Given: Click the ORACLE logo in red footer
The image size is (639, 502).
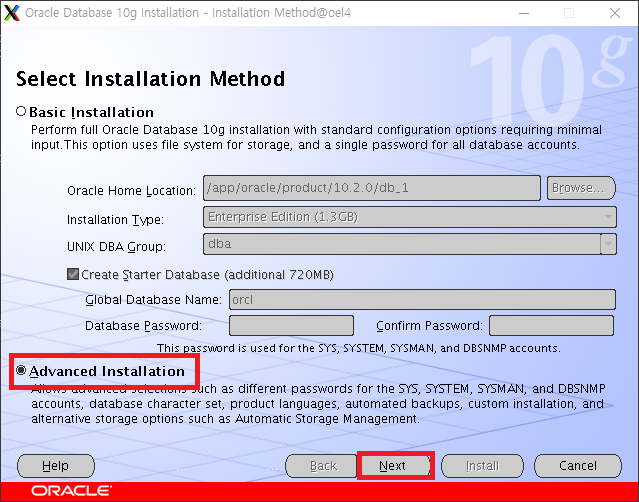Looking at the screenshot, I should pyautogui.click(x=71, y=491).
